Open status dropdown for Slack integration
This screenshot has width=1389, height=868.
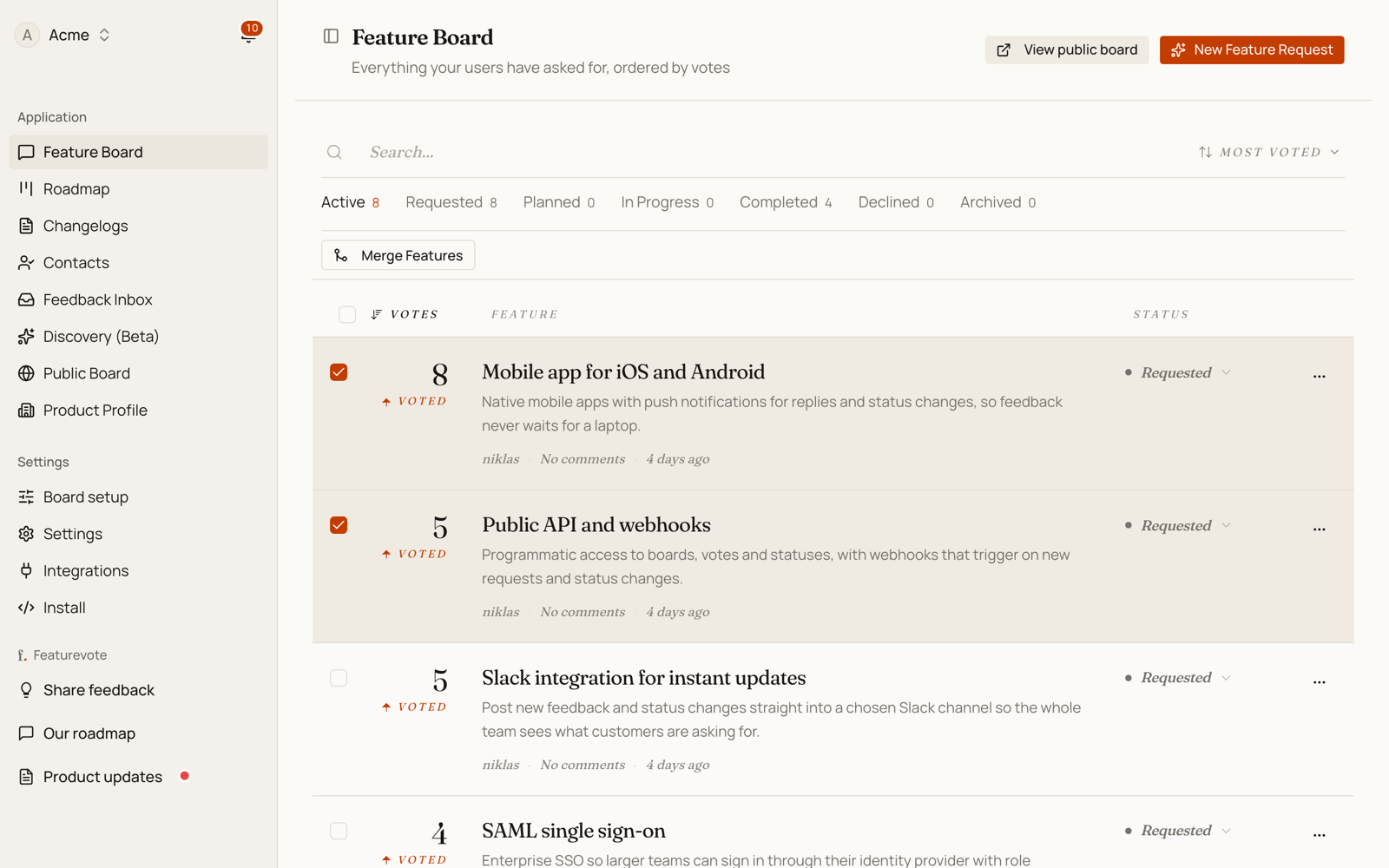point(1178,678)
